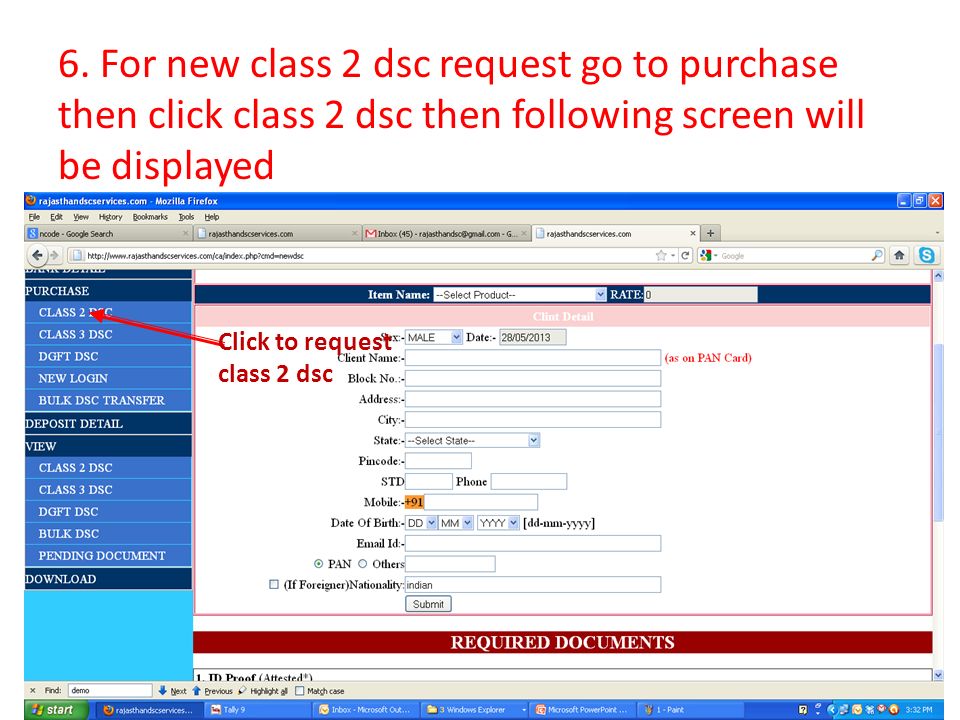Open the DD day dropdown

421,523
